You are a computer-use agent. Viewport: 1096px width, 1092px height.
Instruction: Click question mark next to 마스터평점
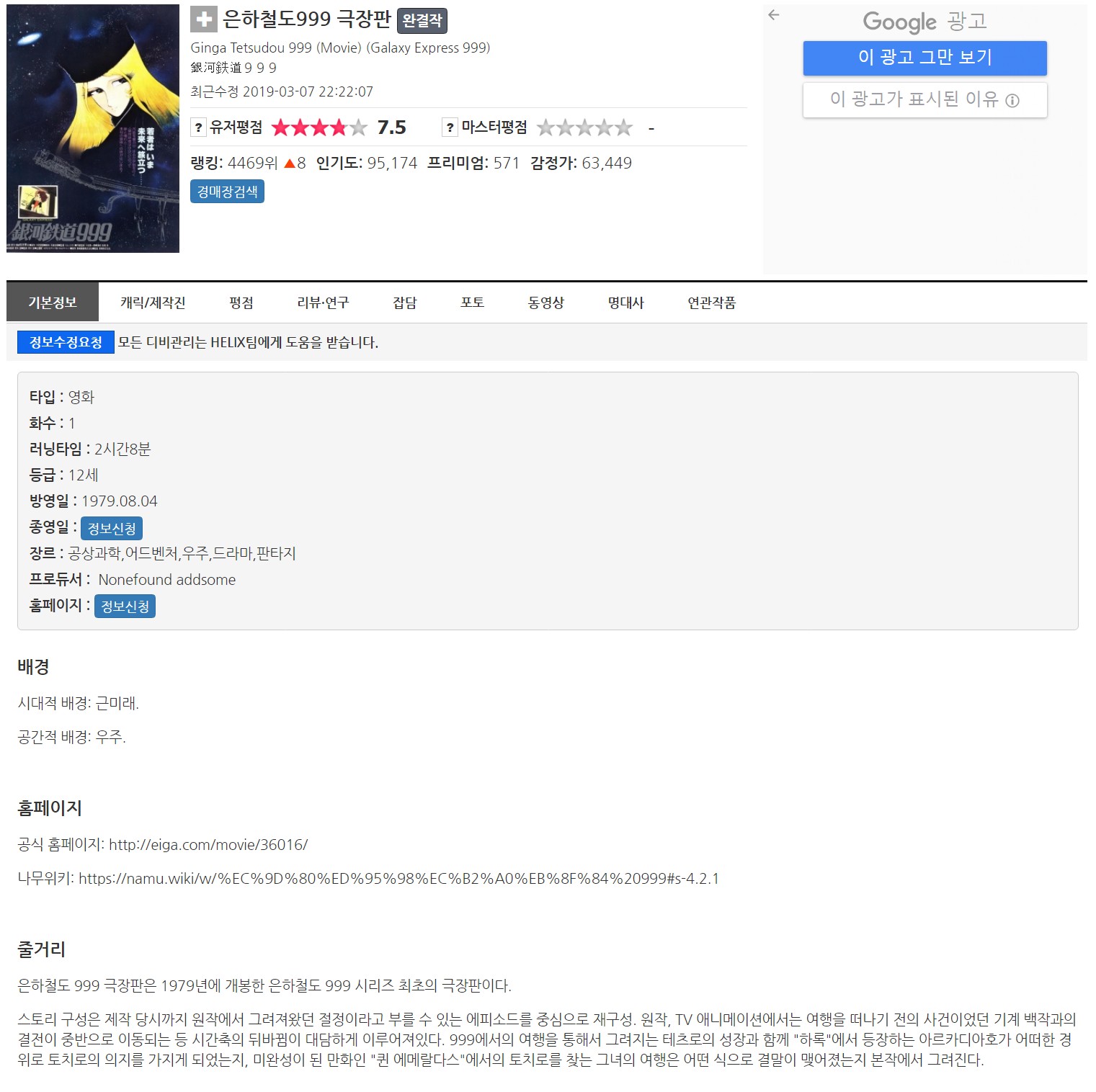point(450,127)
